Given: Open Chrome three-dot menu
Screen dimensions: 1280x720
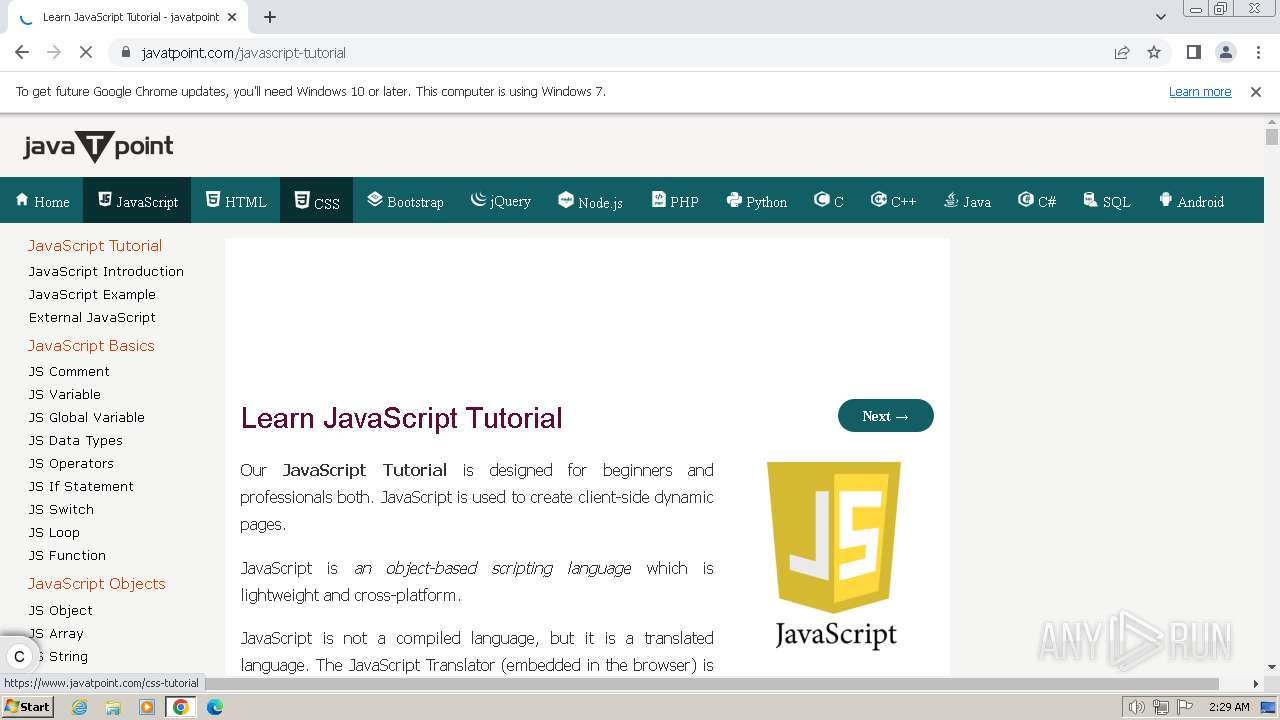Looking at the screenshot, I should coord(1257,52).
